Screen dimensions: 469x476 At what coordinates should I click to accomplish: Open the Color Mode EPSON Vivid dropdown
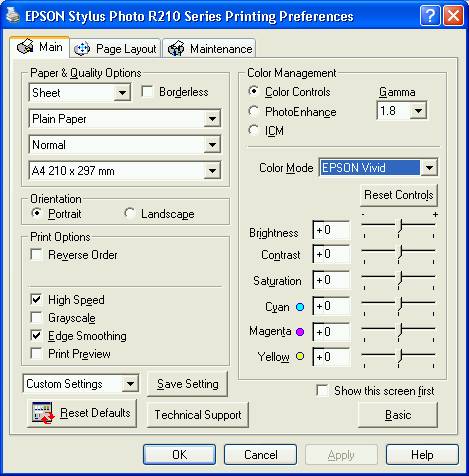pos(378,168)
